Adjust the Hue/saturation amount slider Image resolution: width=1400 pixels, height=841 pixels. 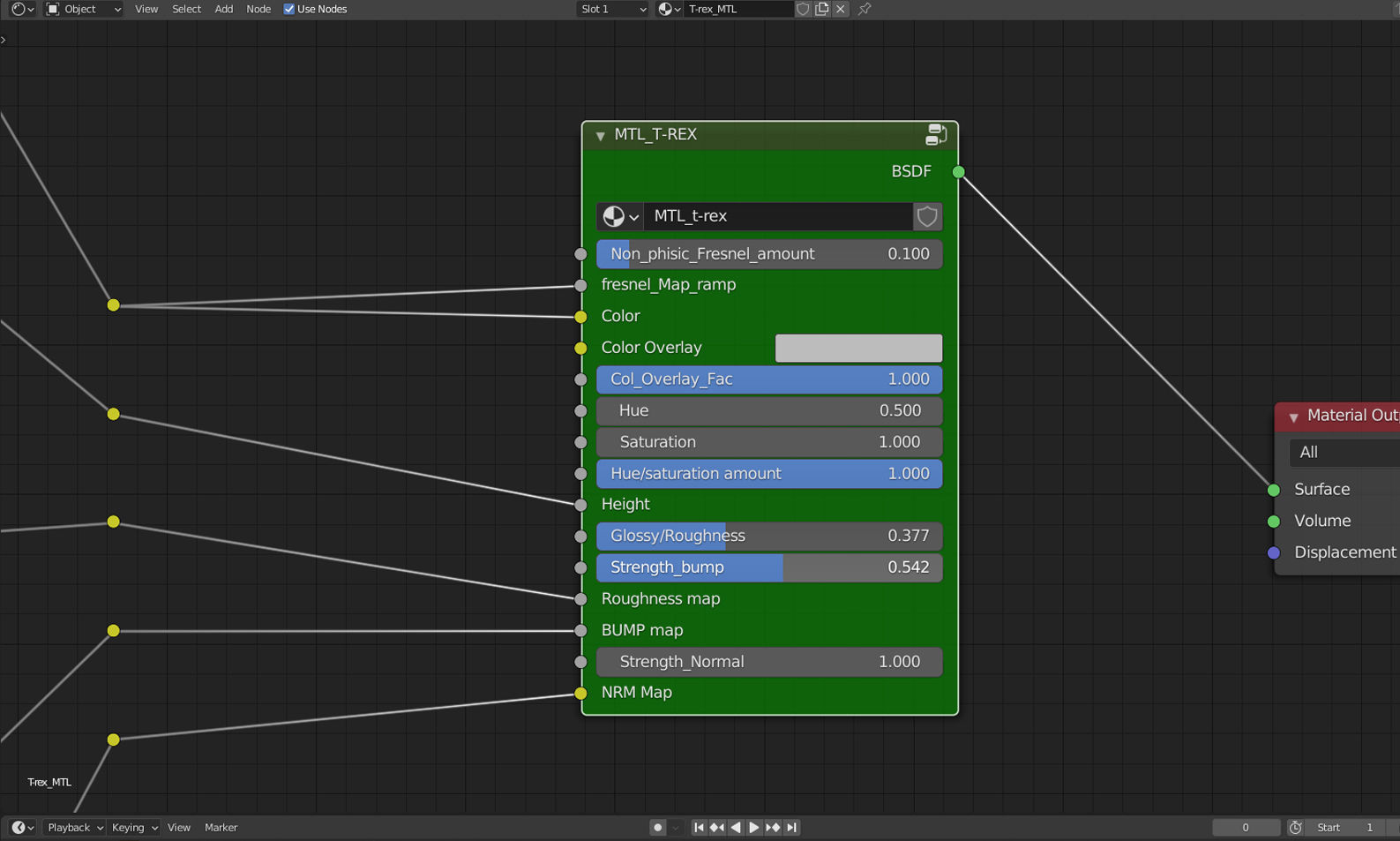click(769, 474)
